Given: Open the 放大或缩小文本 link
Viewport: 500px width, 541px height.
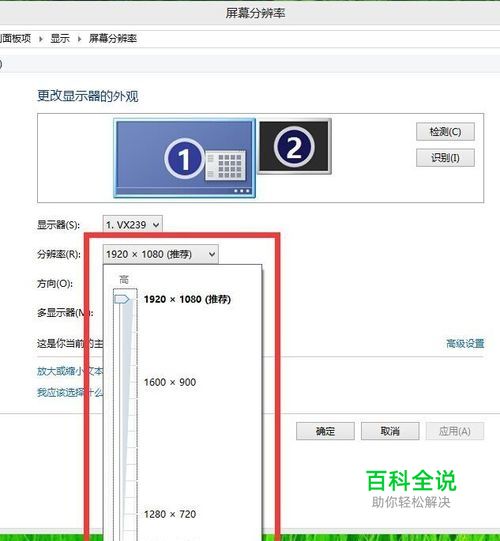Looking at the screenshot, I should pyautogui.click(x=70, y=371).
